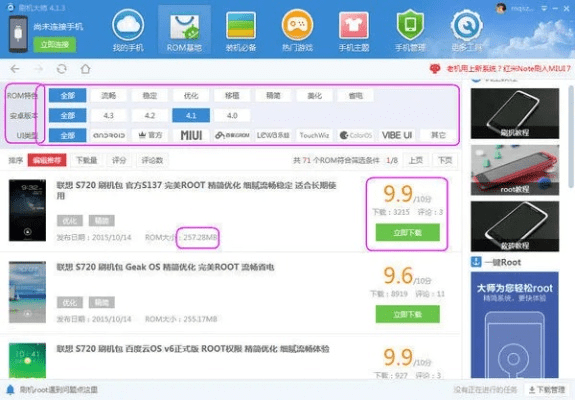The image size is (575, 400).
Task: Filter UI type by 百度云ROM logo
Action: (x=232, y=135)
